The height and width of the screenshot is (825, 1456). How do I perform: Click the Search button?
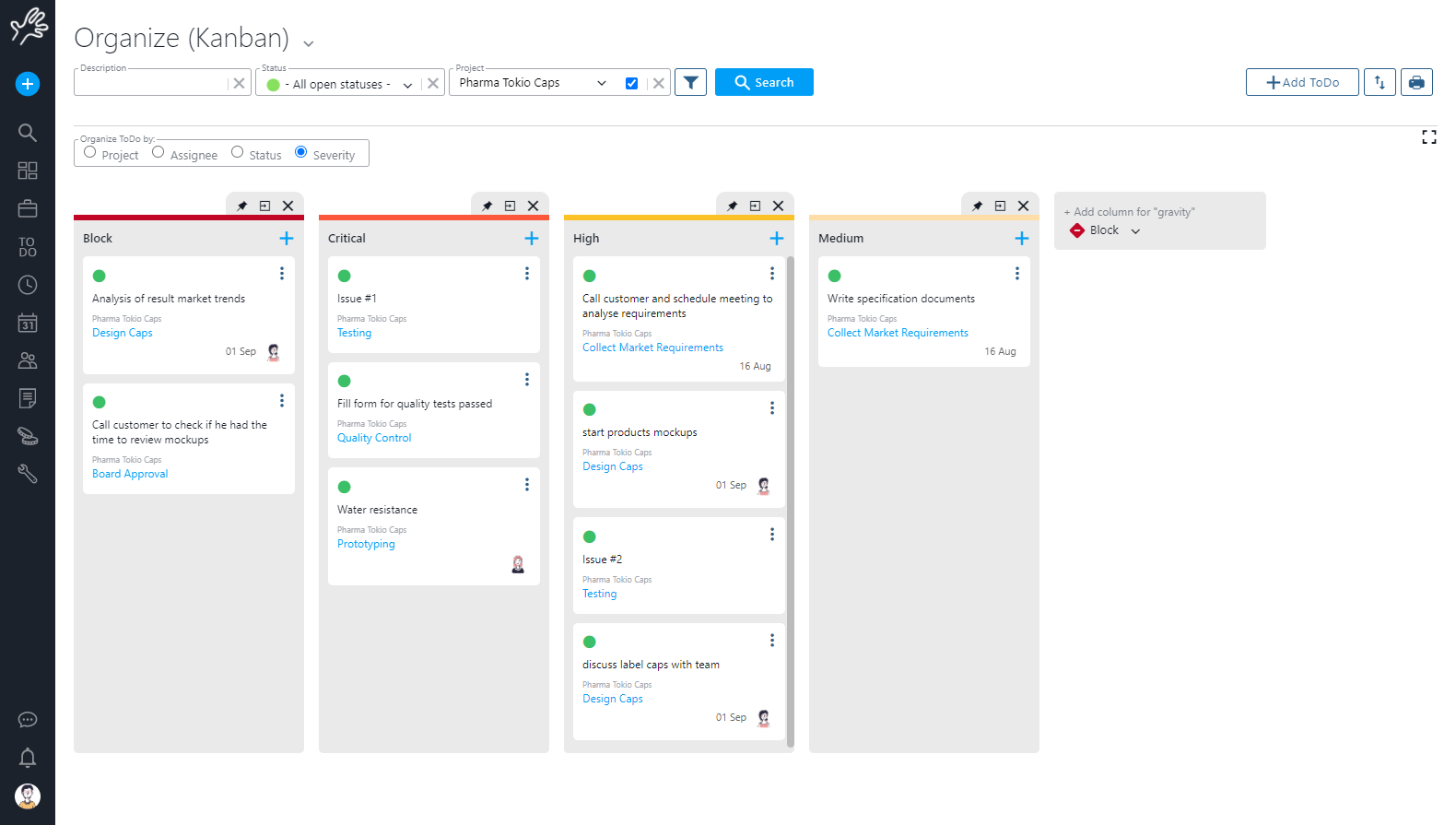[x=764, y=82]
